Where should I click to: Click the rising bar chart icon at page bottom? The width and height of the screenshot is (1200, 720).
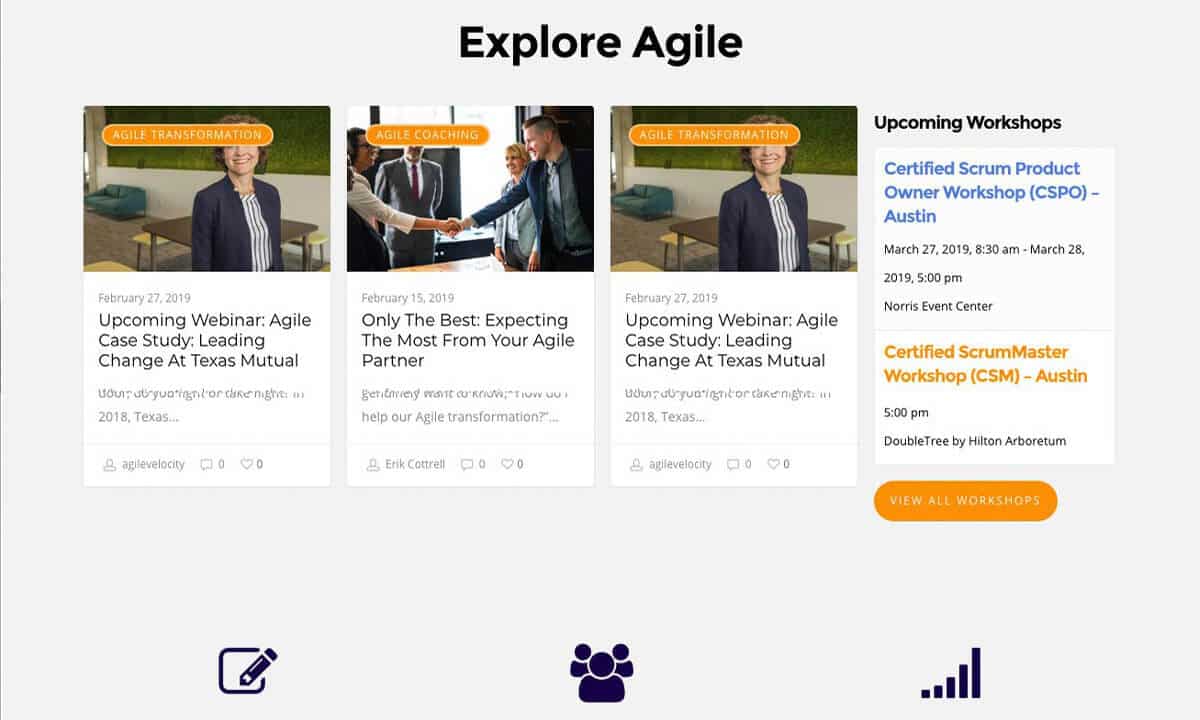951,673
